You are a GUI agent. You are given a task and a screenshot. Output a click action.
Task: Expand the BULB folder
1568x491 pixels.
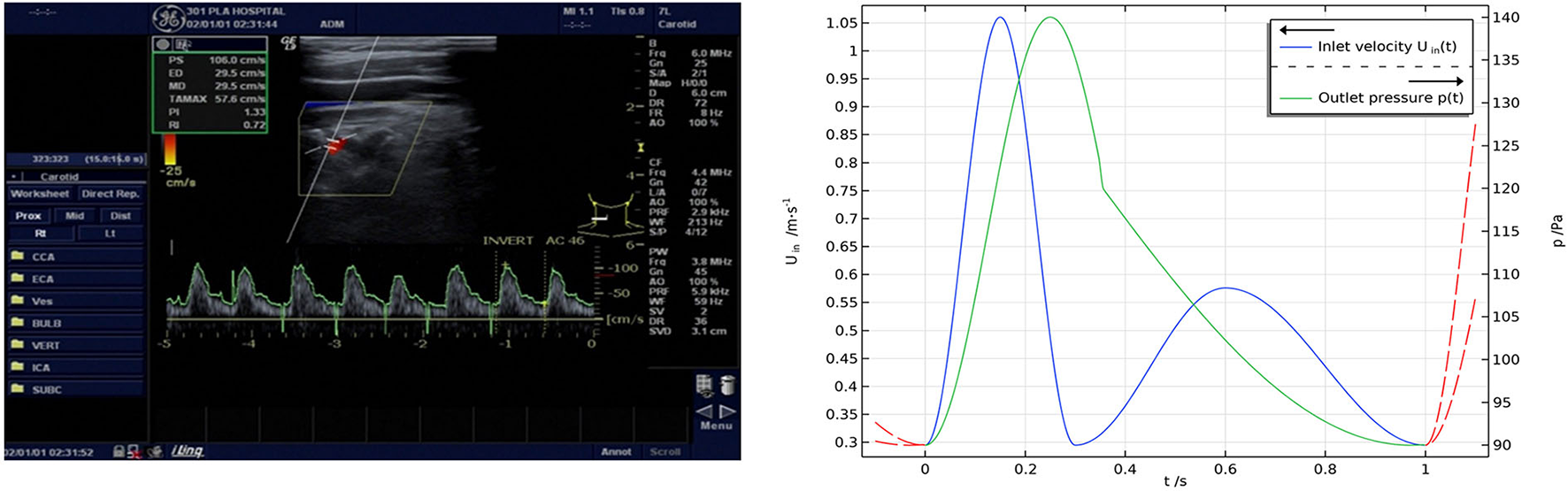pos(46,323)
